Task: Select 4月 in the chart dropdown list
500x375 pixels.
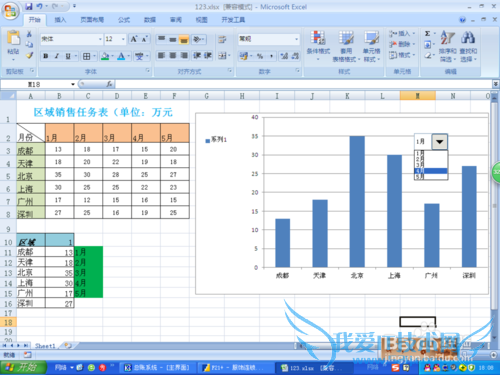Action: click(431, 171)
